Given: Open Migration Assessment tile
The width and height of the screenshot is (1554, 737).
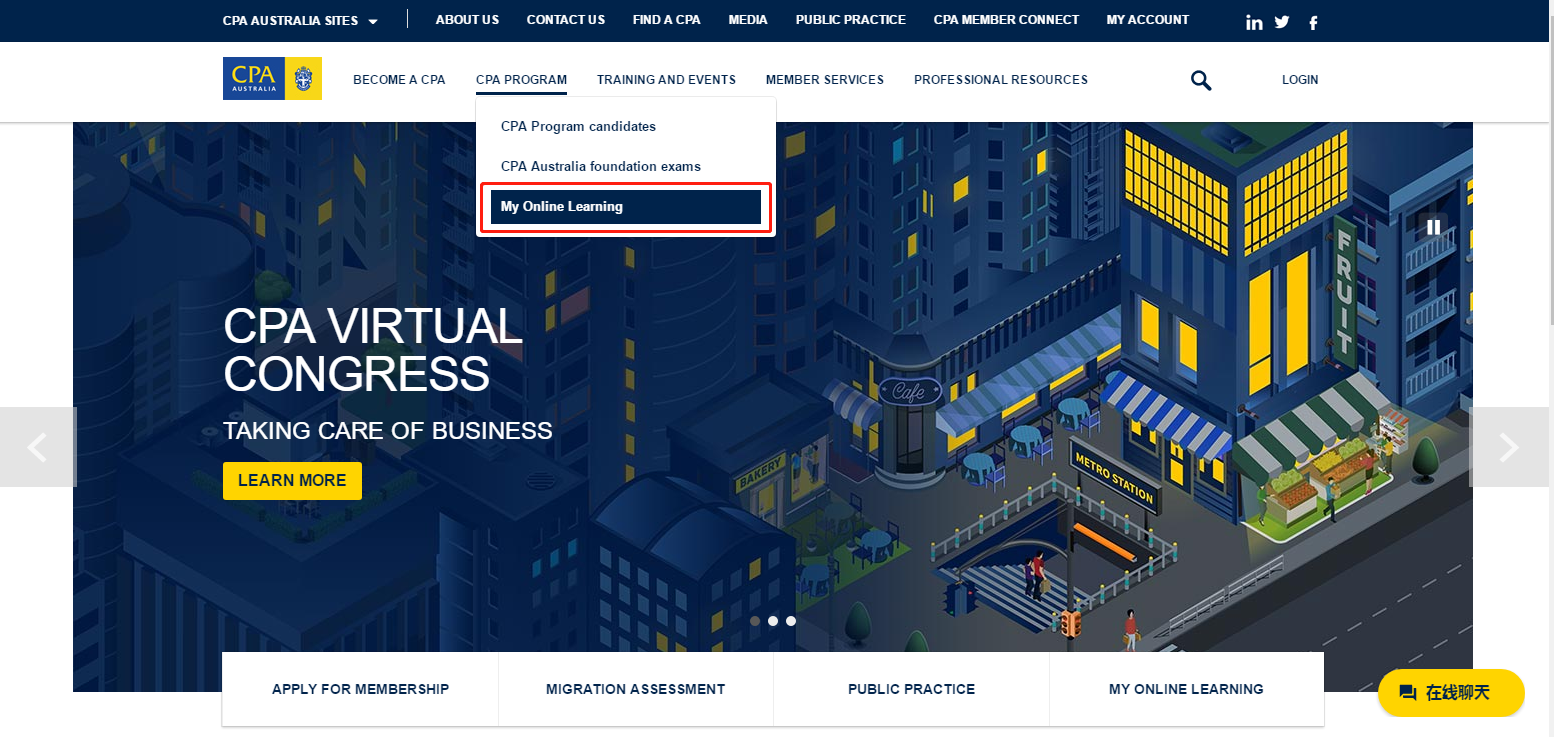Looking at the screenshot, I should [x=635, y=689].
